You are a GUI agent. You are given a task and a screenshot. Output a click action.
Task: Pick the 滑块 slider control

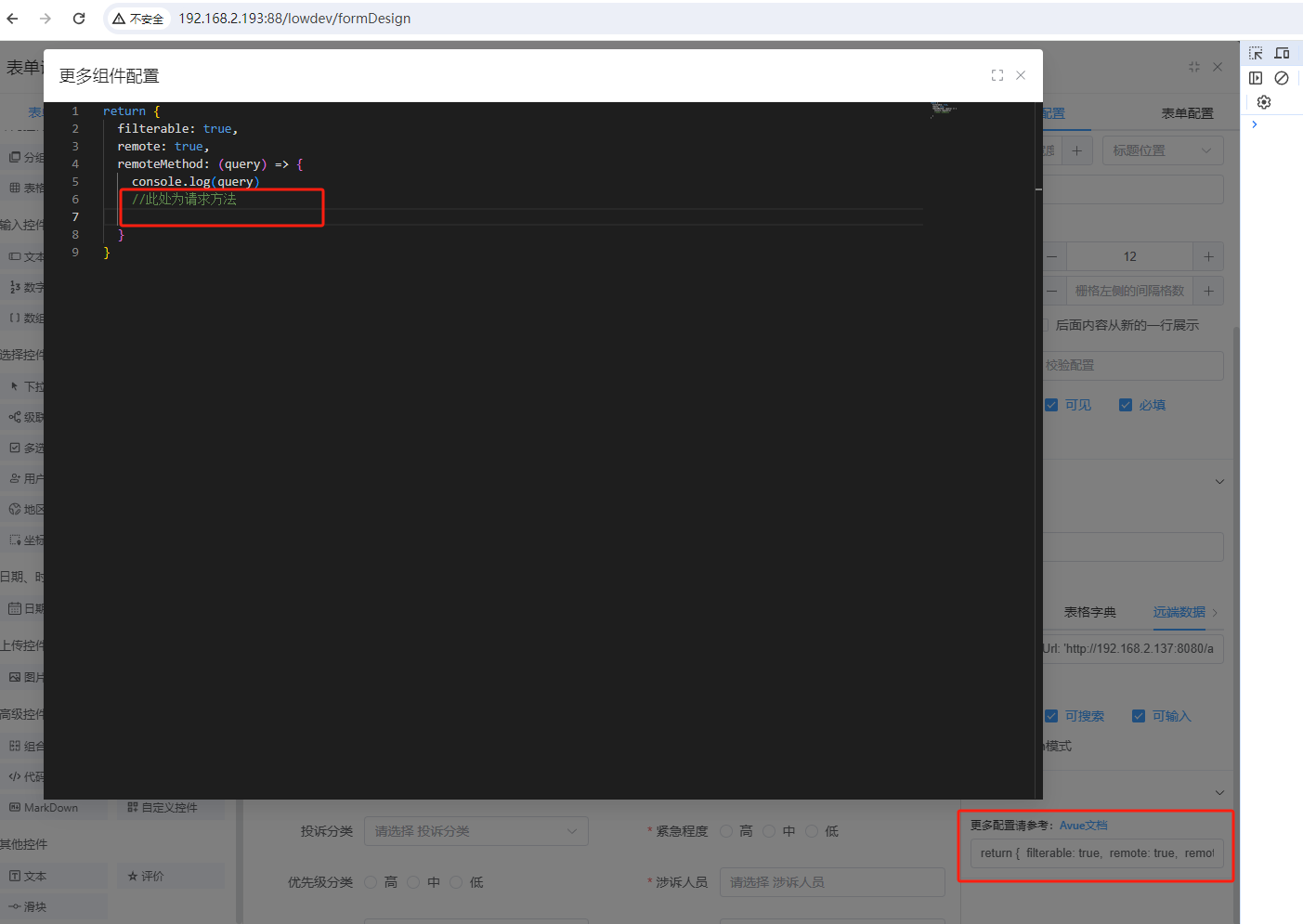click(x=54, y=906)
